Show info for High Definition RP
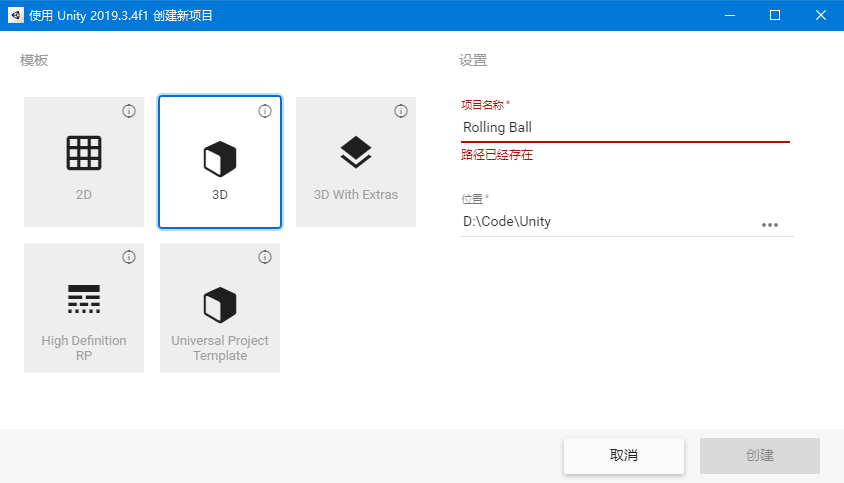This screenshot has width=844, height=483. (129, 257)
